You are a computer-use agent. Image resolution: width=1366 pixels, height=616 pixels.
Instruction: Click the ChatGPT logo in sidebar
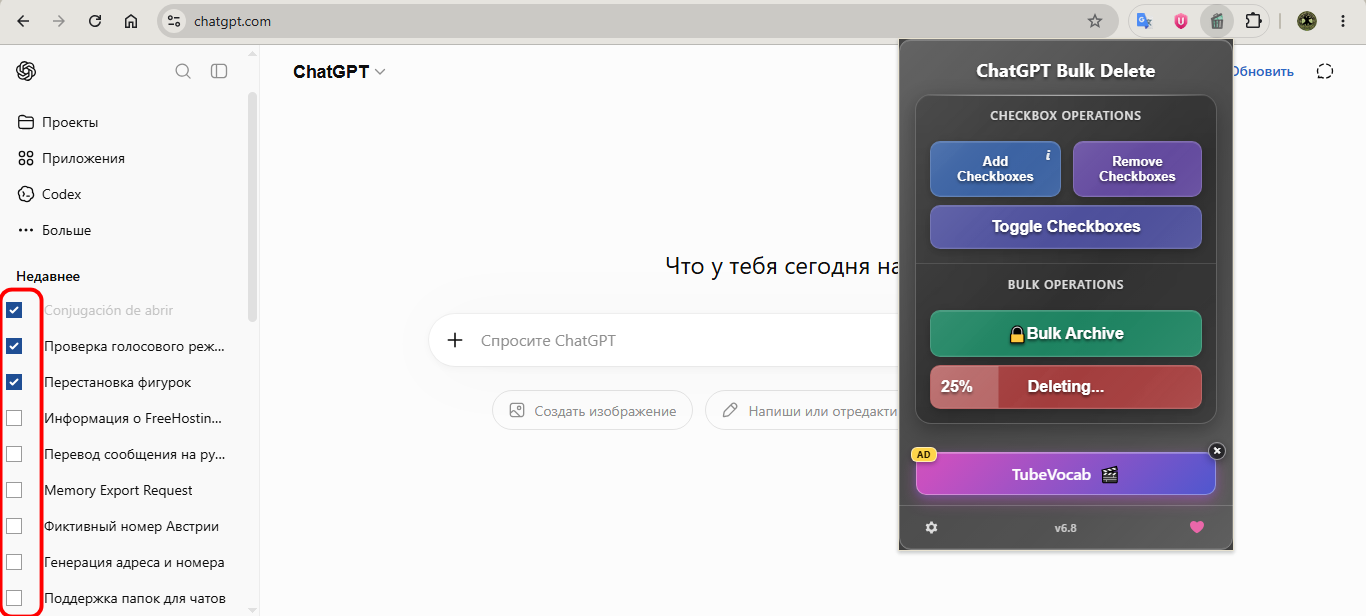pos(26,71)
